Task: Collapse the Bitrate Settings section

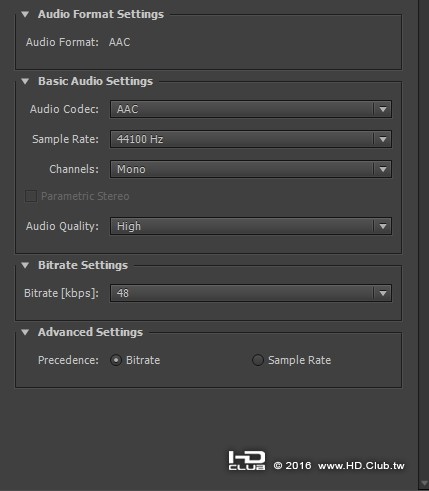Action: click(25, 265)
